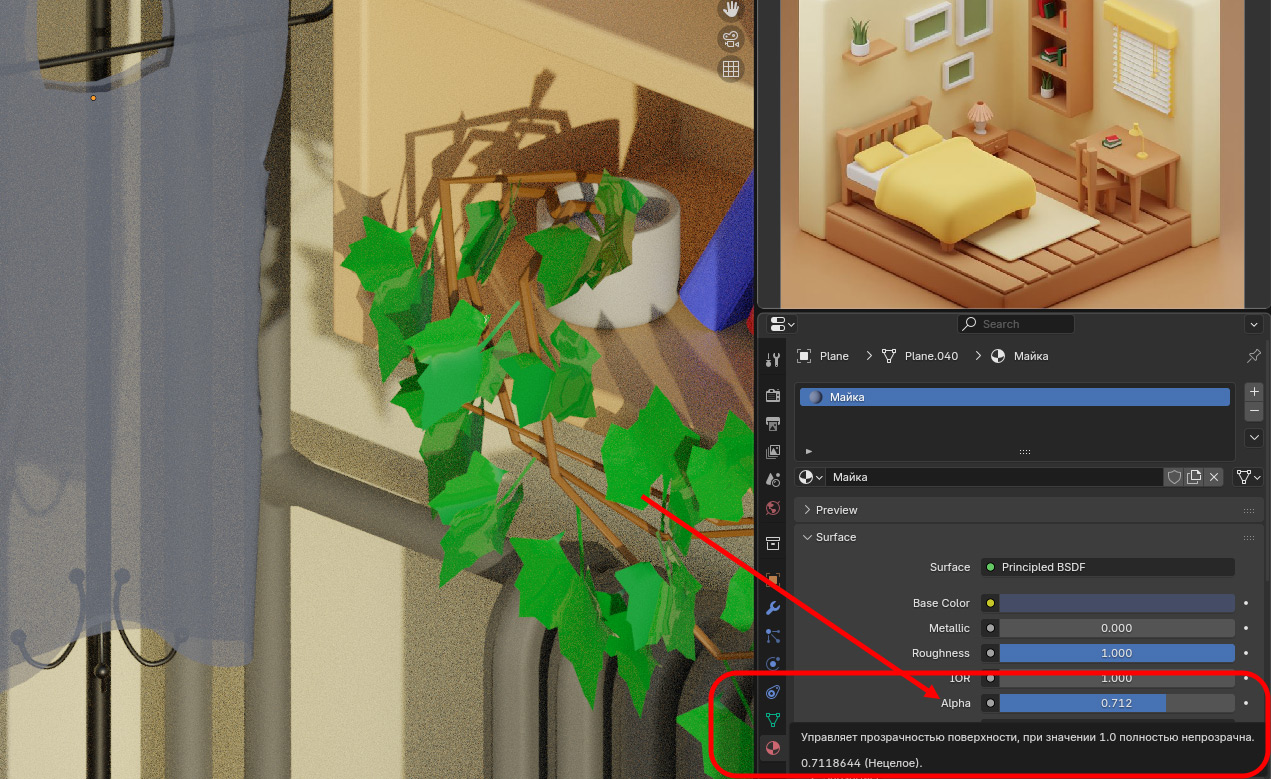
Task: Open the Render properties tab
Action: tap(773, 396)
